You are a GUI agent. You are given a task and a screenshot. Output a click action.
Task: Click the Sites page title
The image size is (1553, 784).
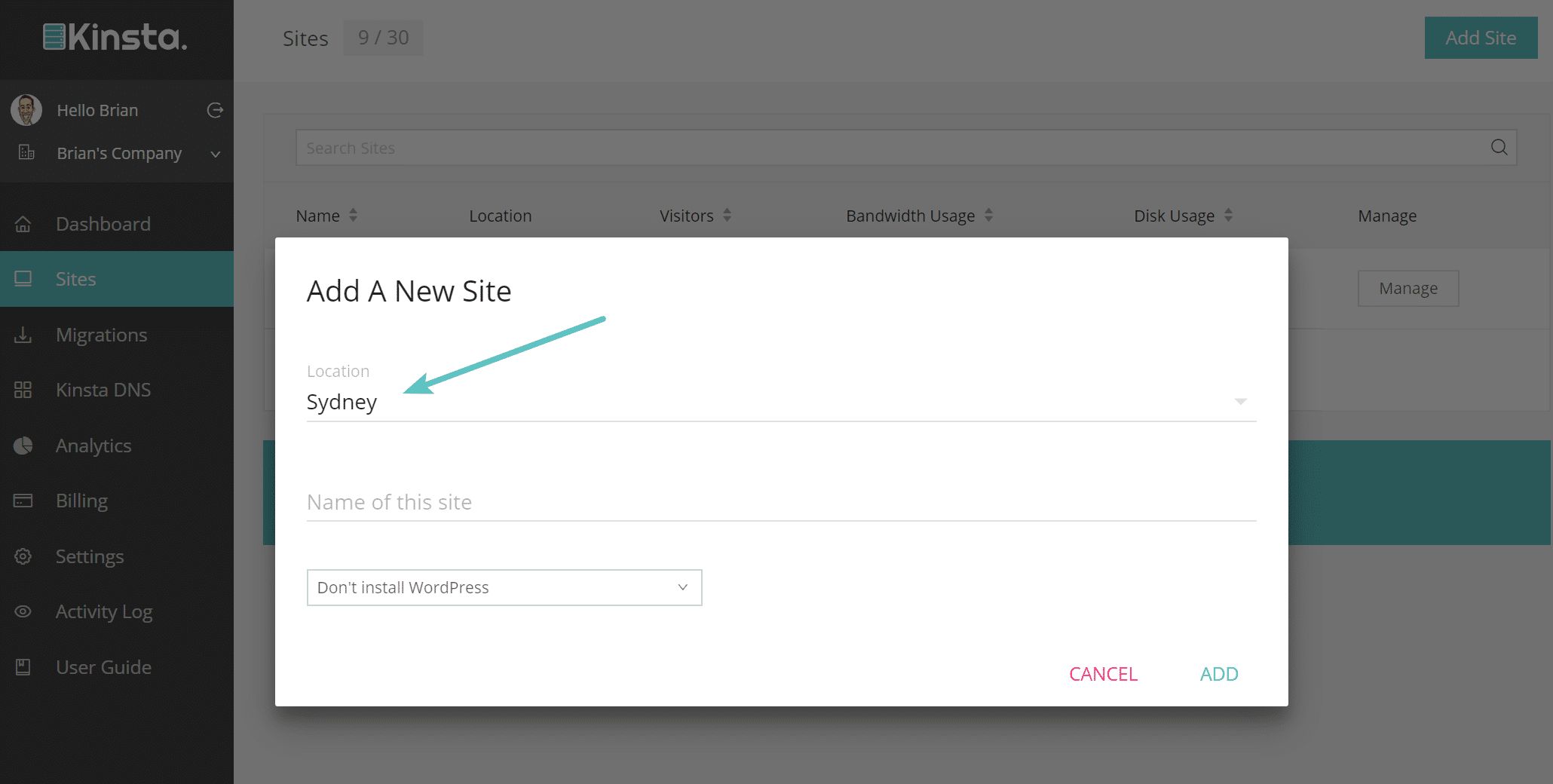(x=305, y=38)
